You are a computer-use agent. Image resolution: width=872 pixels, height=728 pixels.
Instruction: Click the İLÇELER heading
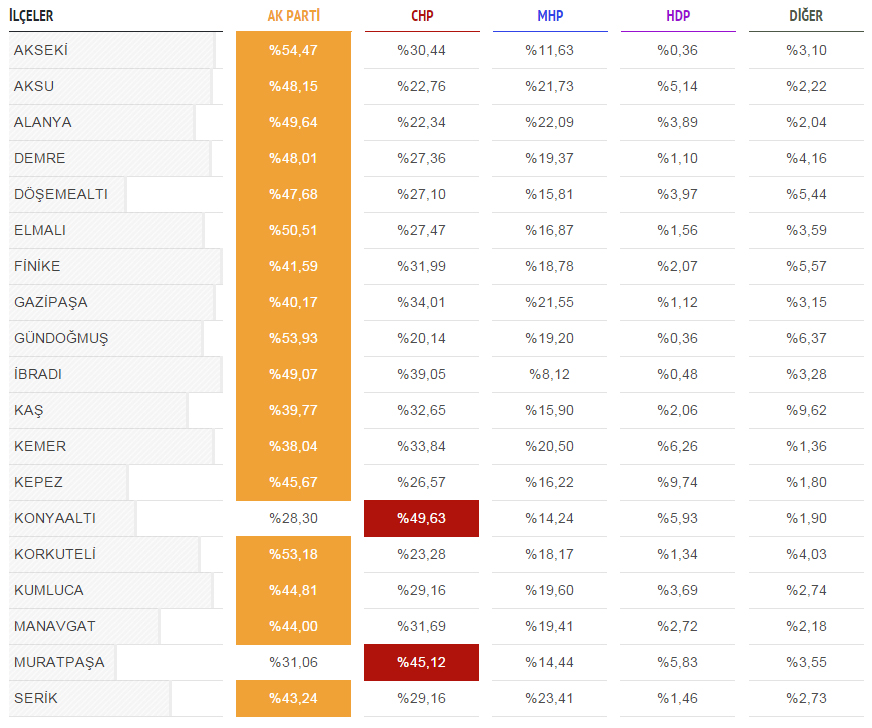[x=31, y=16]
